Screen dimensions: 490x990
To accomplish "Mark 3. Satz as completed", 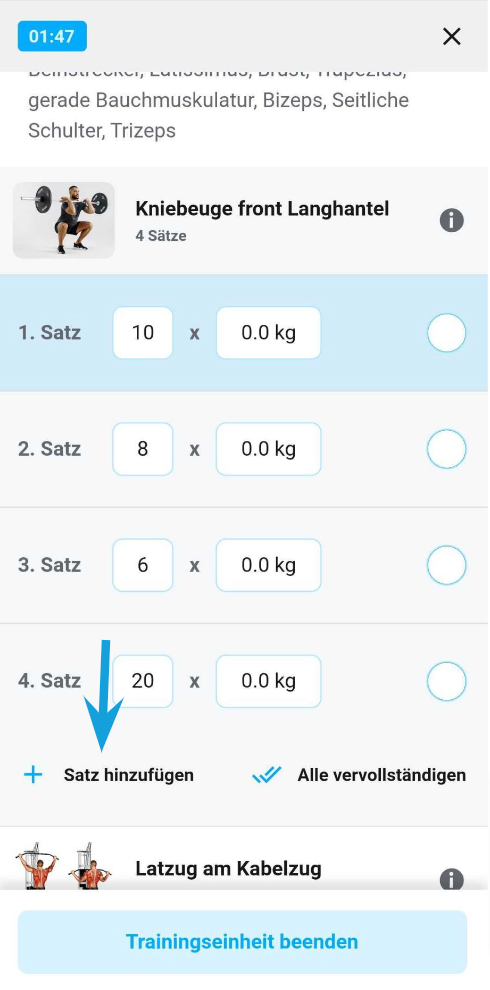I will click(446, 565).
